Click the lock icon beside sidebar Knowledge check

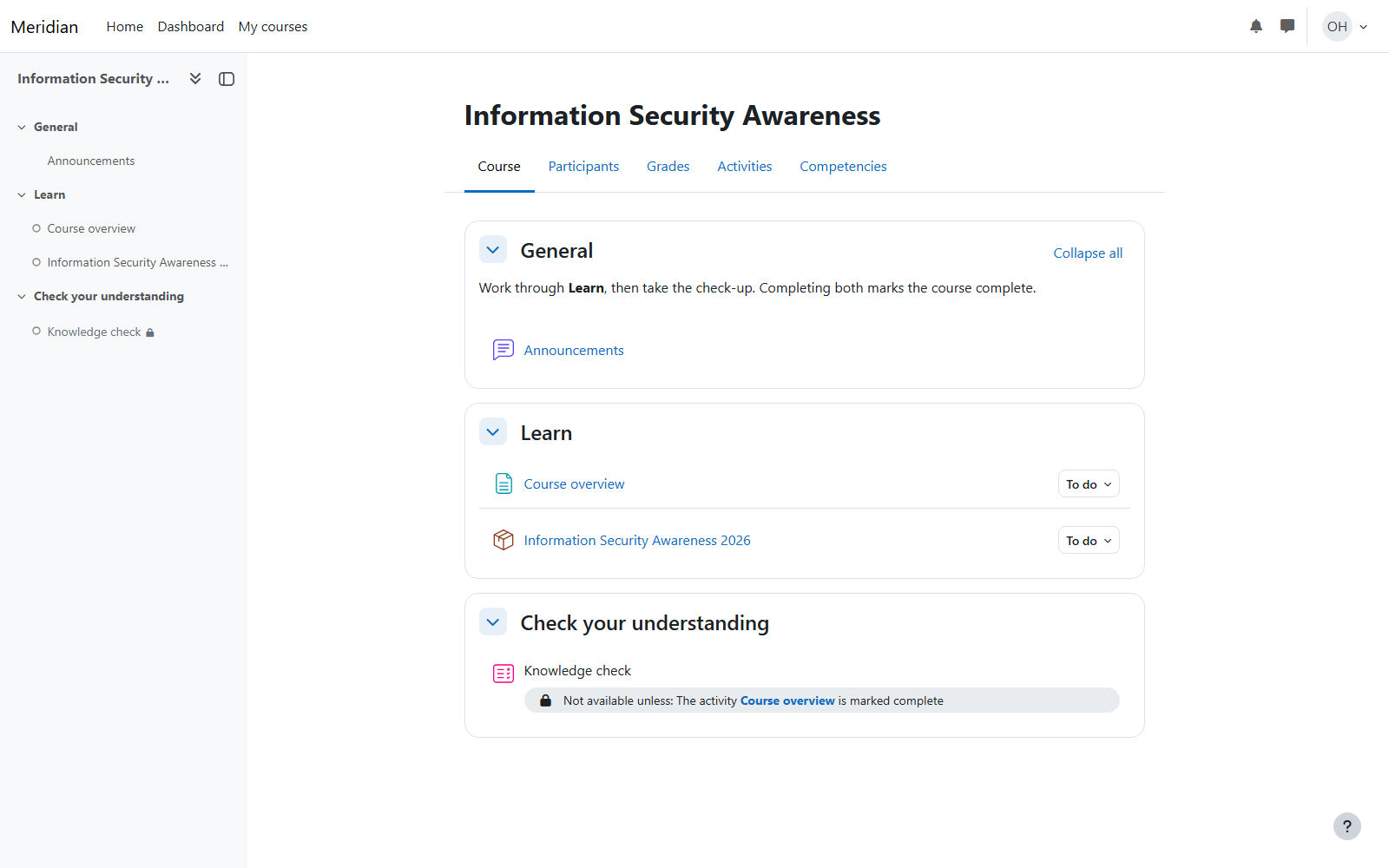(150, 332)
